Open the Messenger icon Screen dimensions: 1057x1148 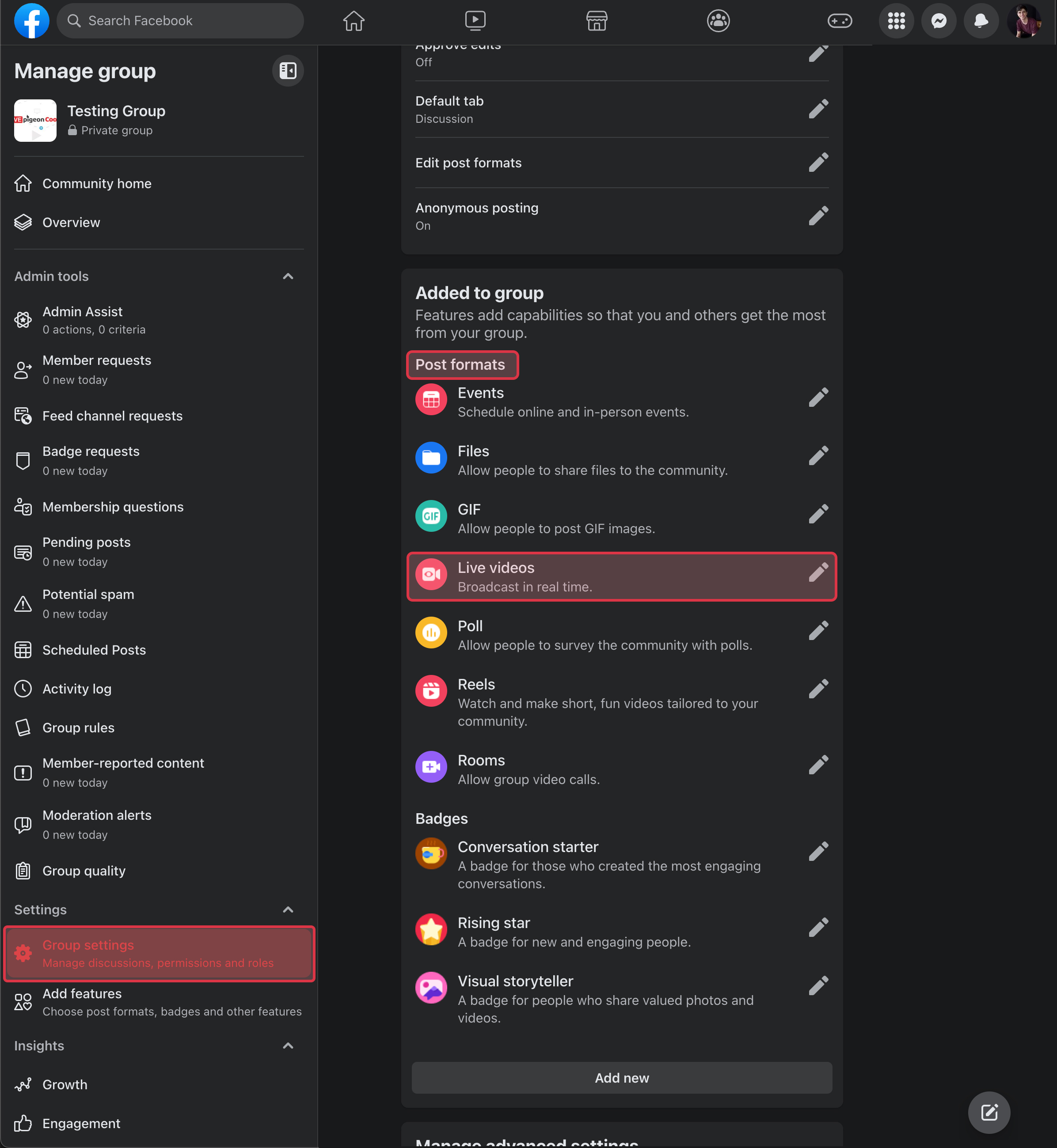click(x=939, y=21)
